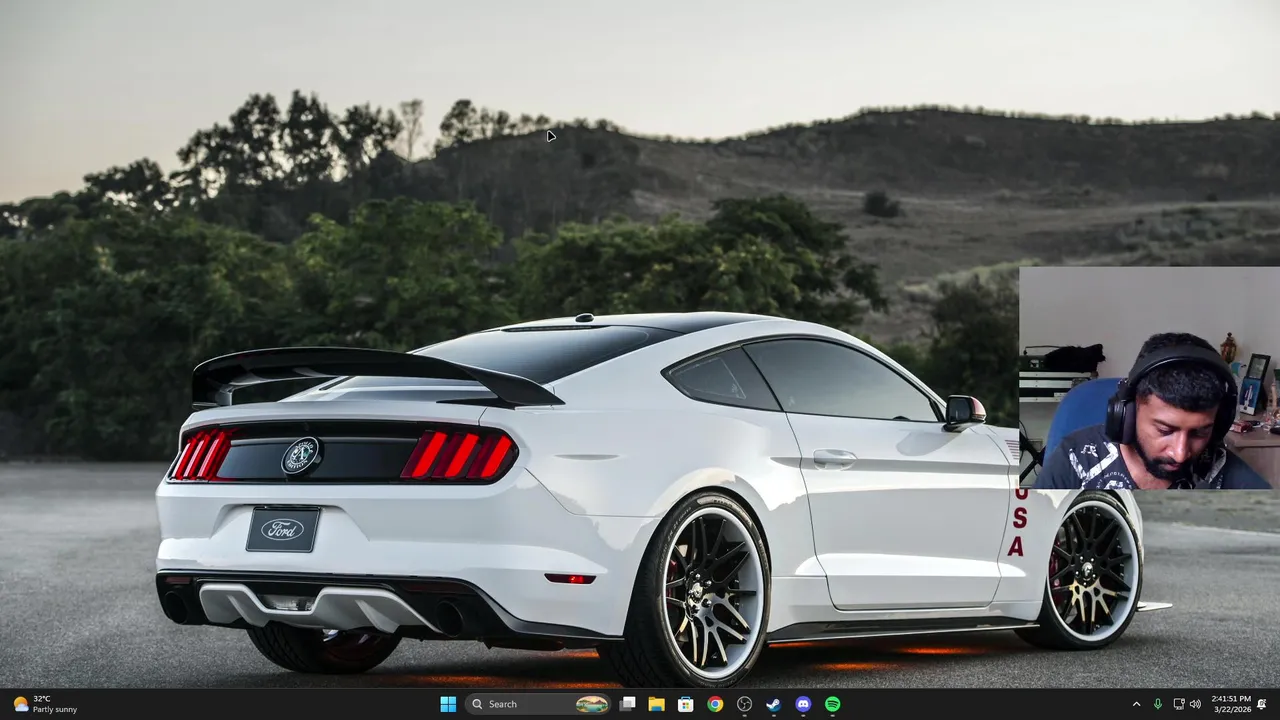The image size is (1280, 720).
Task: Open Task View from the taskbar
Action: [627, 704]
